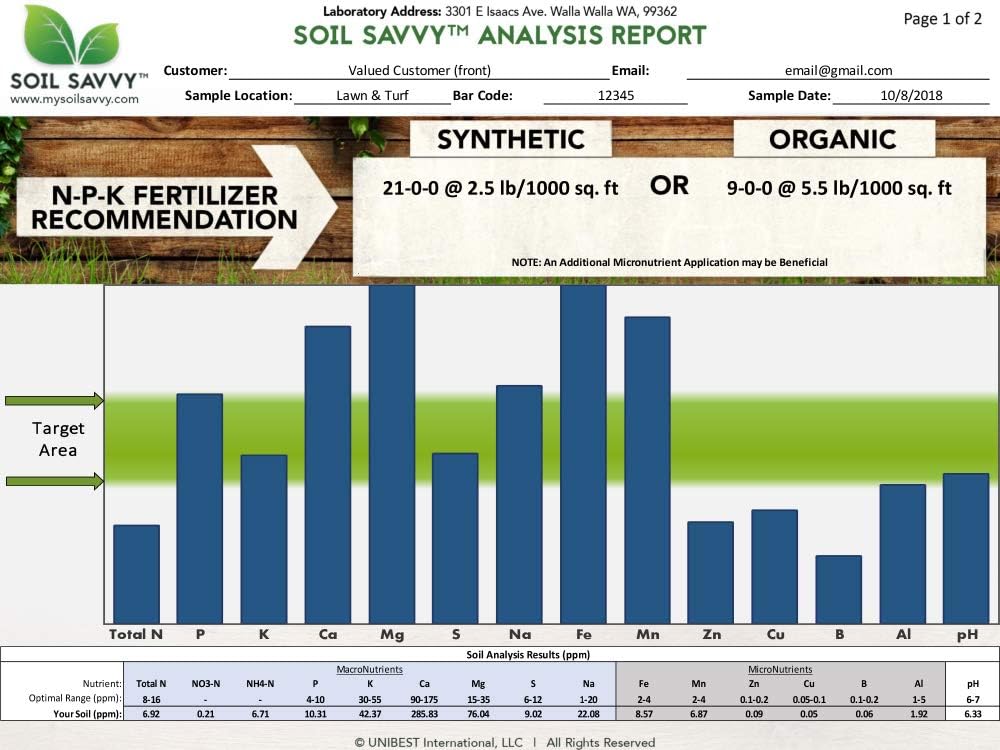This screenshot has height=750, width=1000.
Task: Click the S bar in the chart
Action: (x=455, y=538)
